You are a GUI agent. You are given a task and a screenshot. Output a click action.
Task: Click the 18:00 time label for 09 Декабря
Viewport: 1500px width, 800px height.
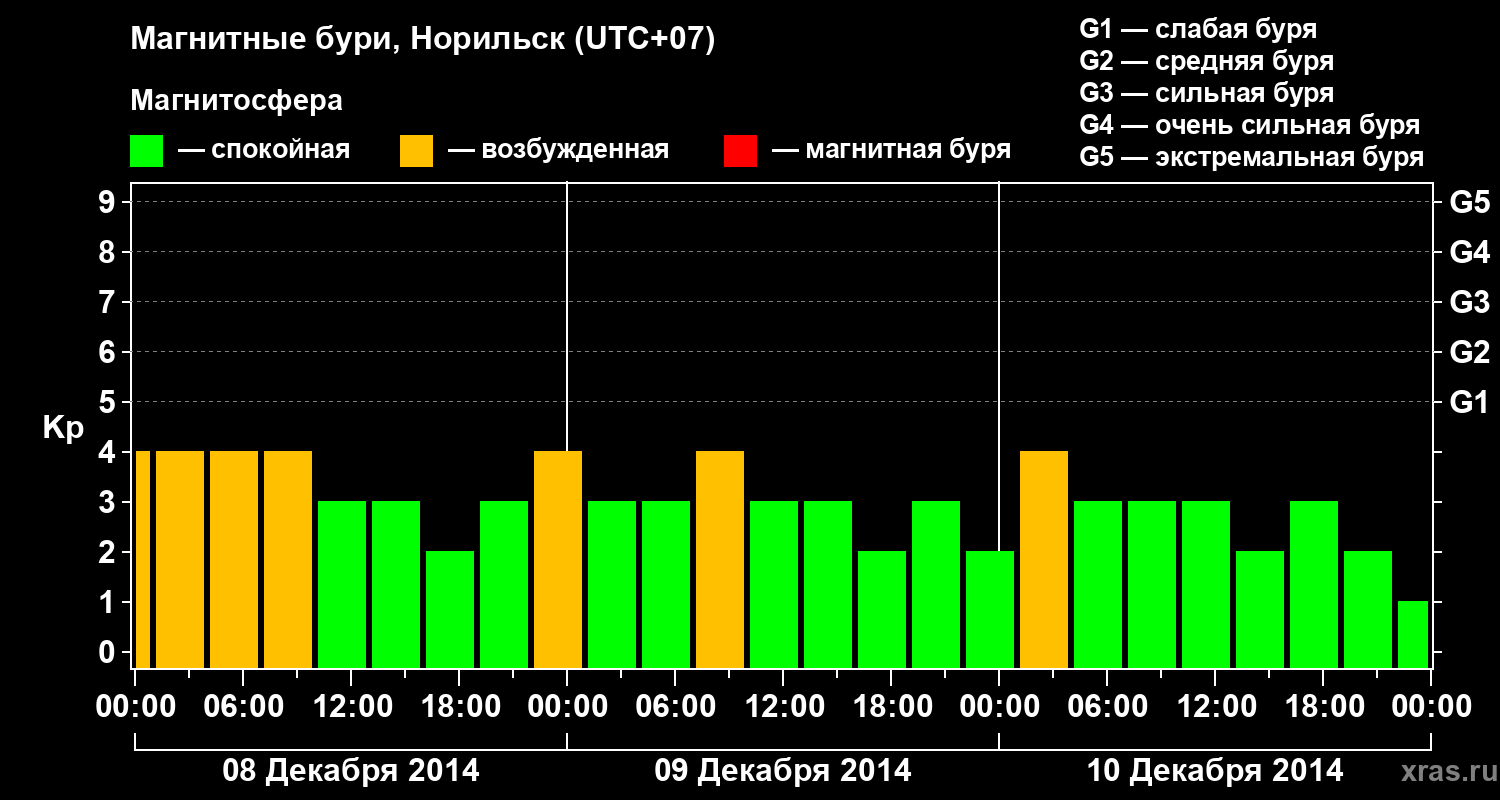click(891, 707)
